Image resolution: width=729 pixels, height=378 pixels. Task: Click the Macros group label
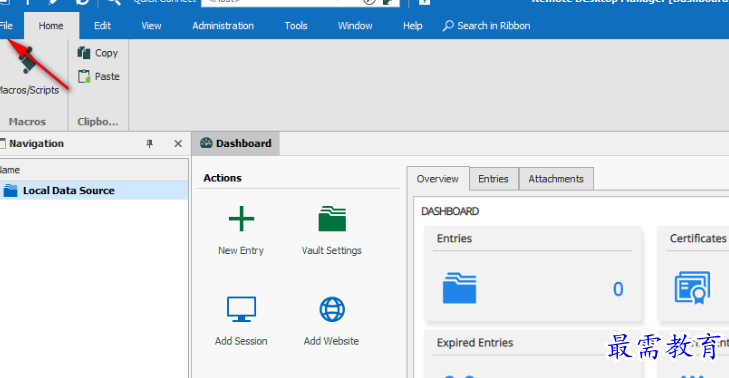27,122
